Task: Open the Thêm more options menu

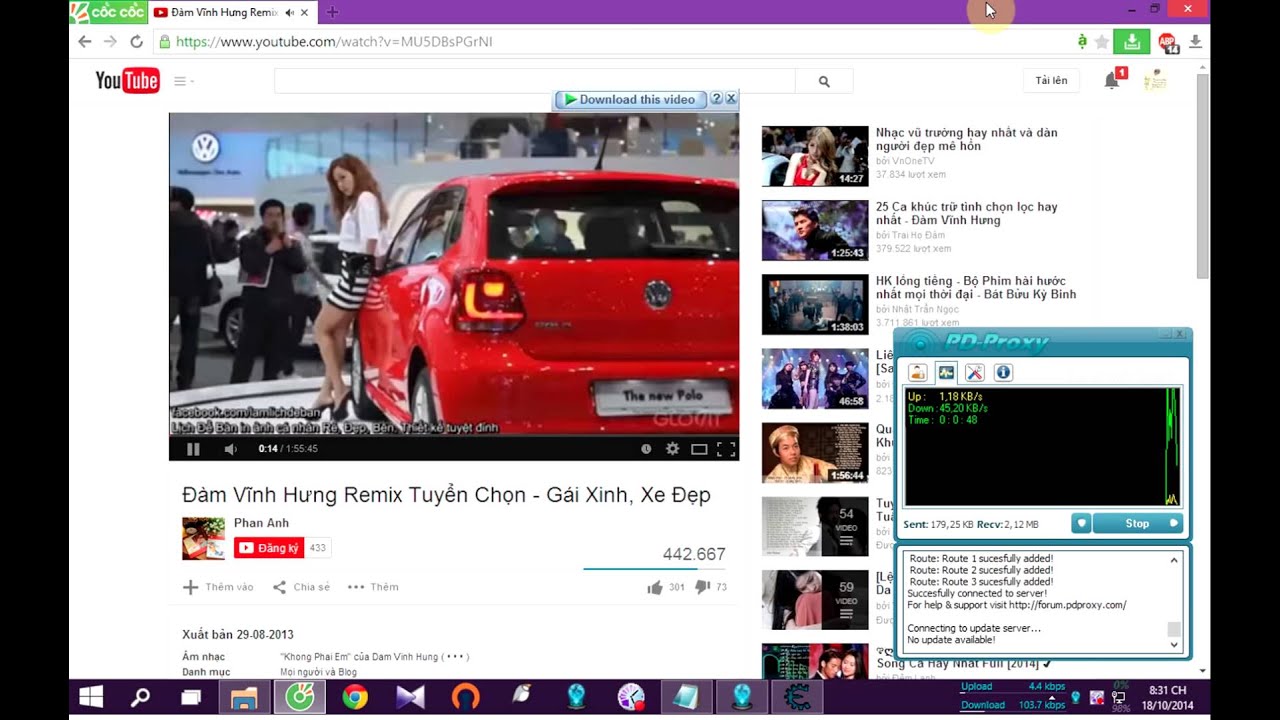Action: [373, 587]
